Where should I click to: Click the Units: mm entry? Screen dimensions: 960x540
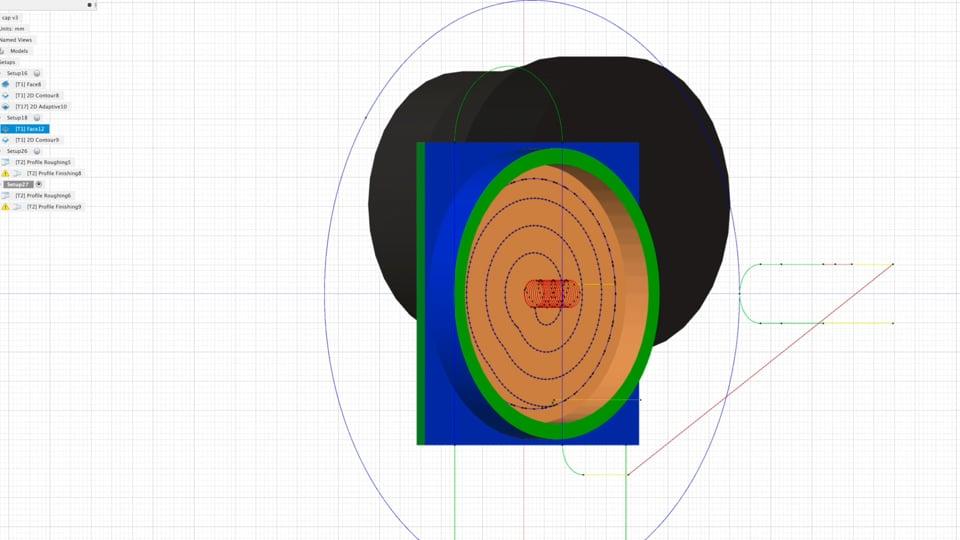[12, 29]
